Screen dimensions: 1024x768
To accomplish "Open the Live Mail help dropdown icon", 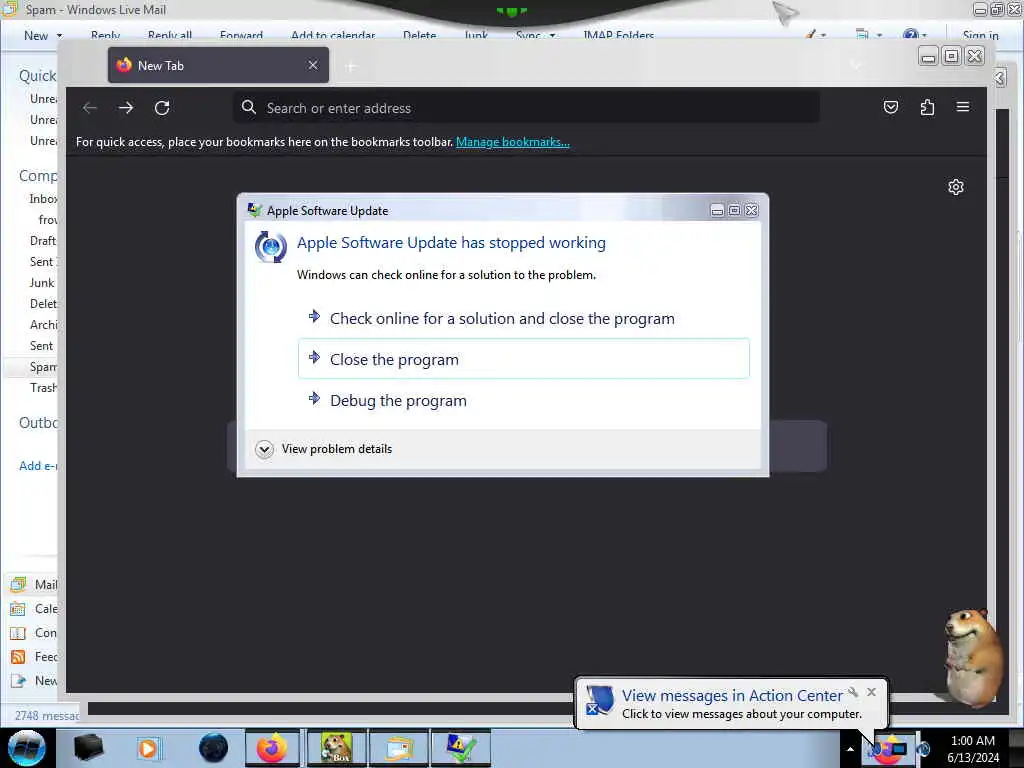I will 914,35.
